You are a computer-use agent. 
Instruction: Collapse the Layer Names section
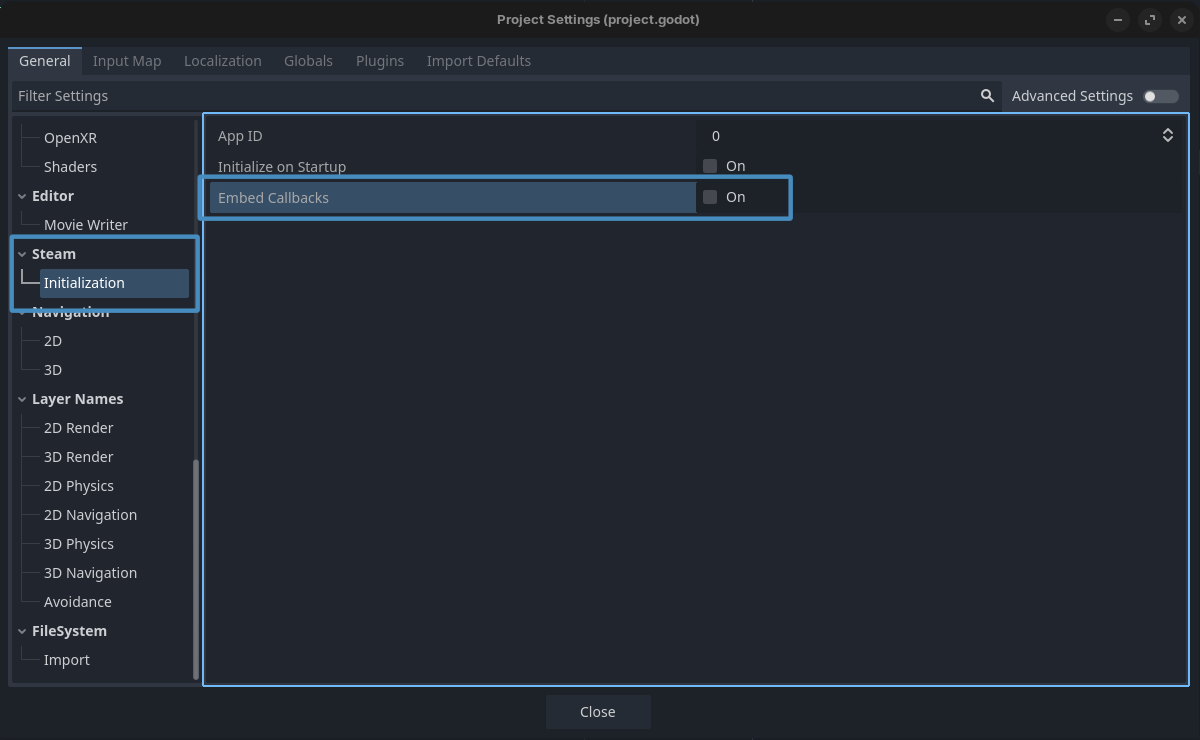click(22, 399)
